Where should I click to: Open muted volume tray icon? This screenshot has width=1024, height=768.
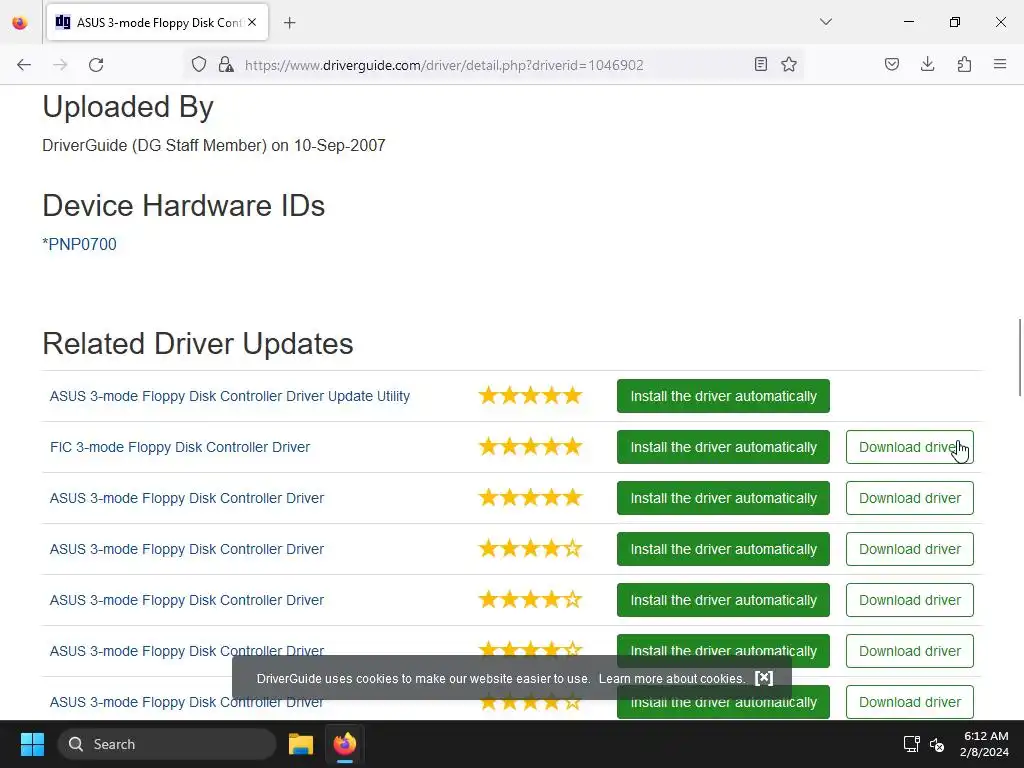[x=937, y=744]
